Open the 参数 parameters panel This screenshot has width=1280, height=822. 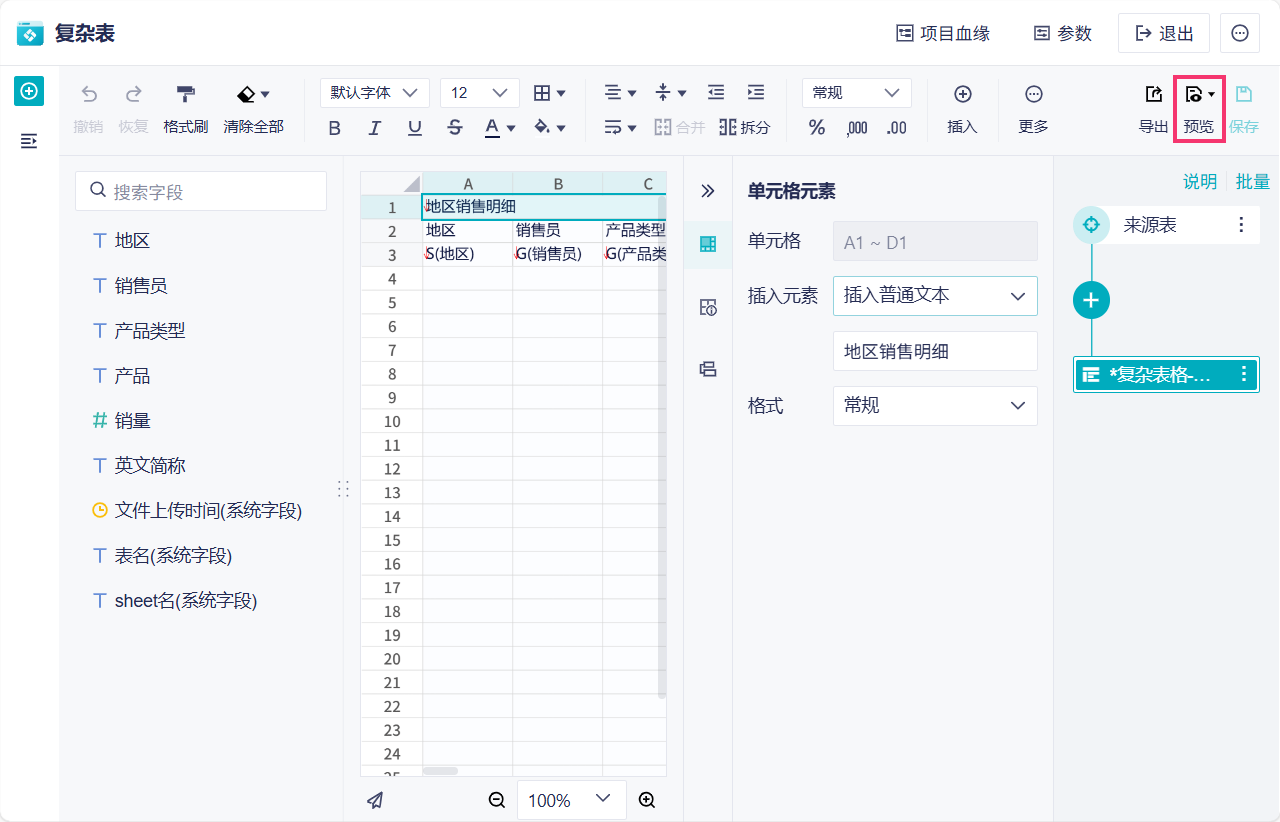(x=1063, y=33)
